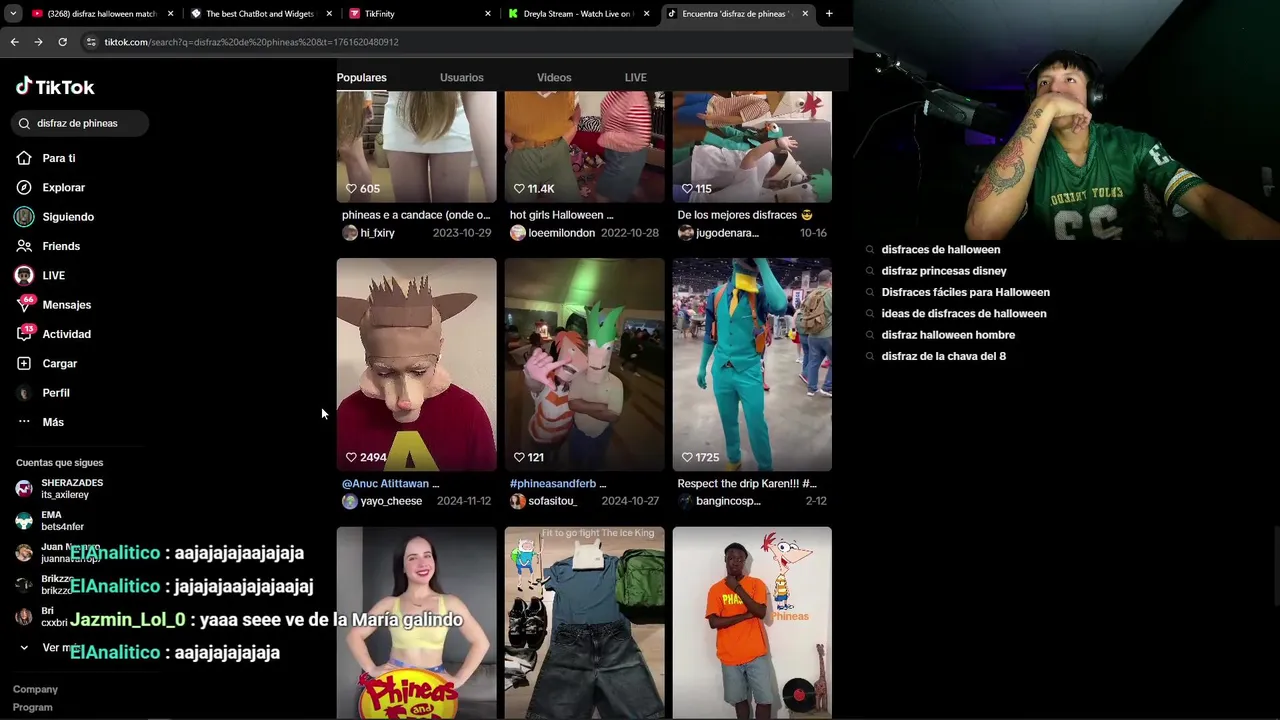The width and height of the screenshot is (1280, 720).
Task: Open Phineas and Ferb logo girl thumbnail
Action: pos(416,622)
